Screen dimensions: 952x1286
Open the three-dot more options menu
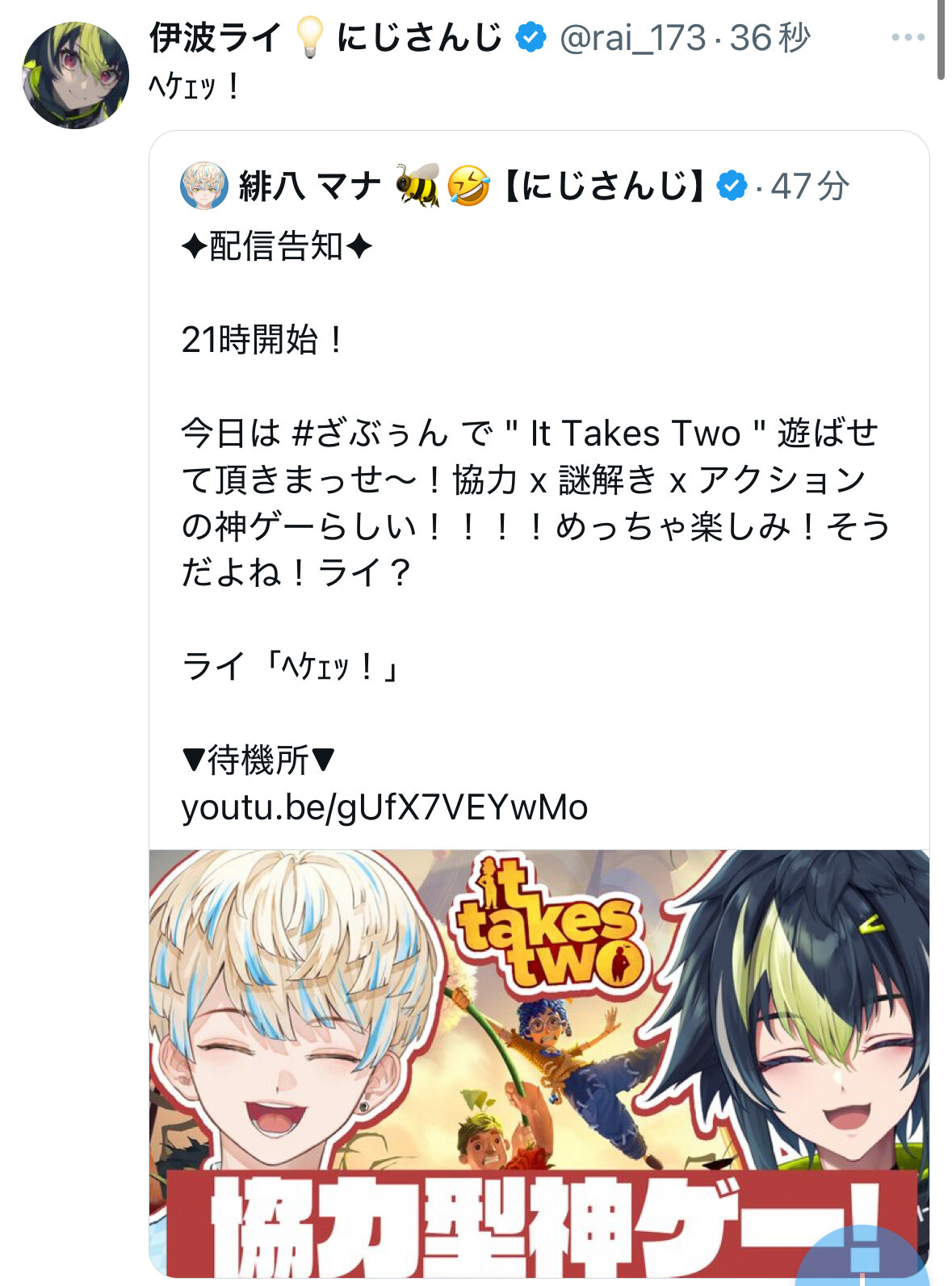(x=908, y=37)
